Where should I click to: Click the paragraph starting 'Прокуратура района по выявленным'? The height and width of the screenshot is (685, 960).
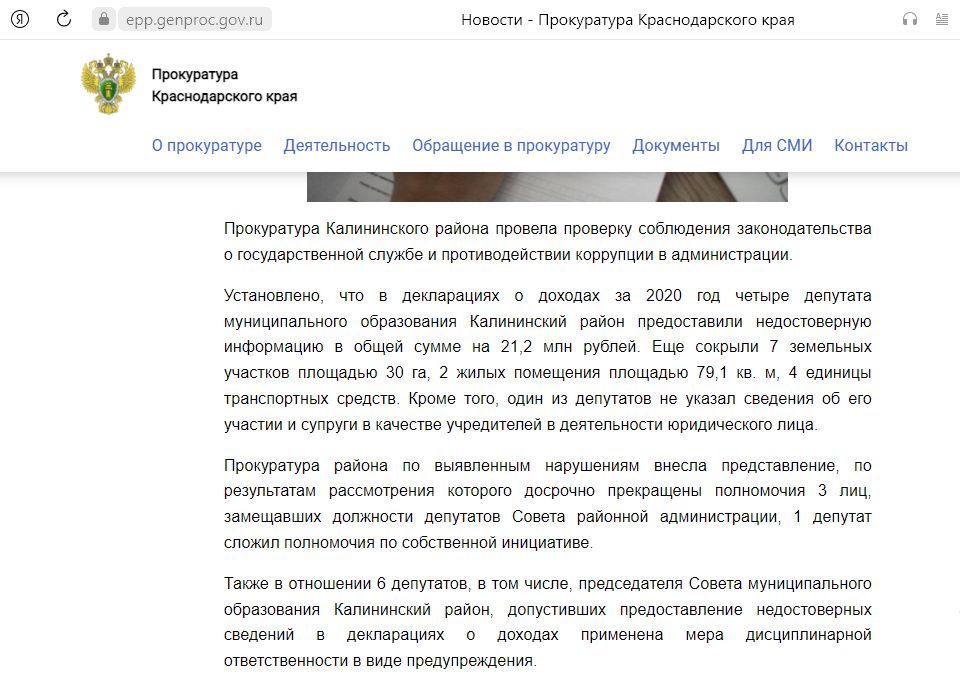547,503
